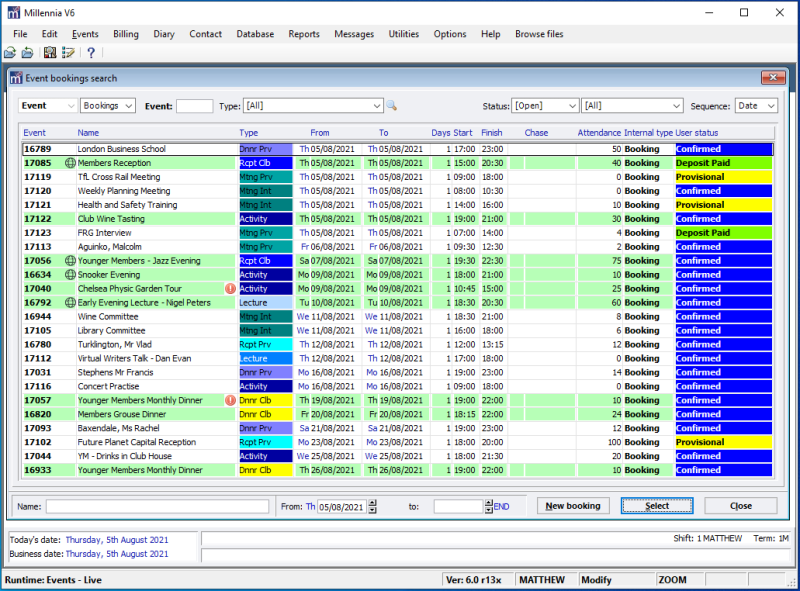Screen dimensions: 800x591
Task: Click red alert icon on Chelsea Physic Garden Tour
Action: point(231,289)
